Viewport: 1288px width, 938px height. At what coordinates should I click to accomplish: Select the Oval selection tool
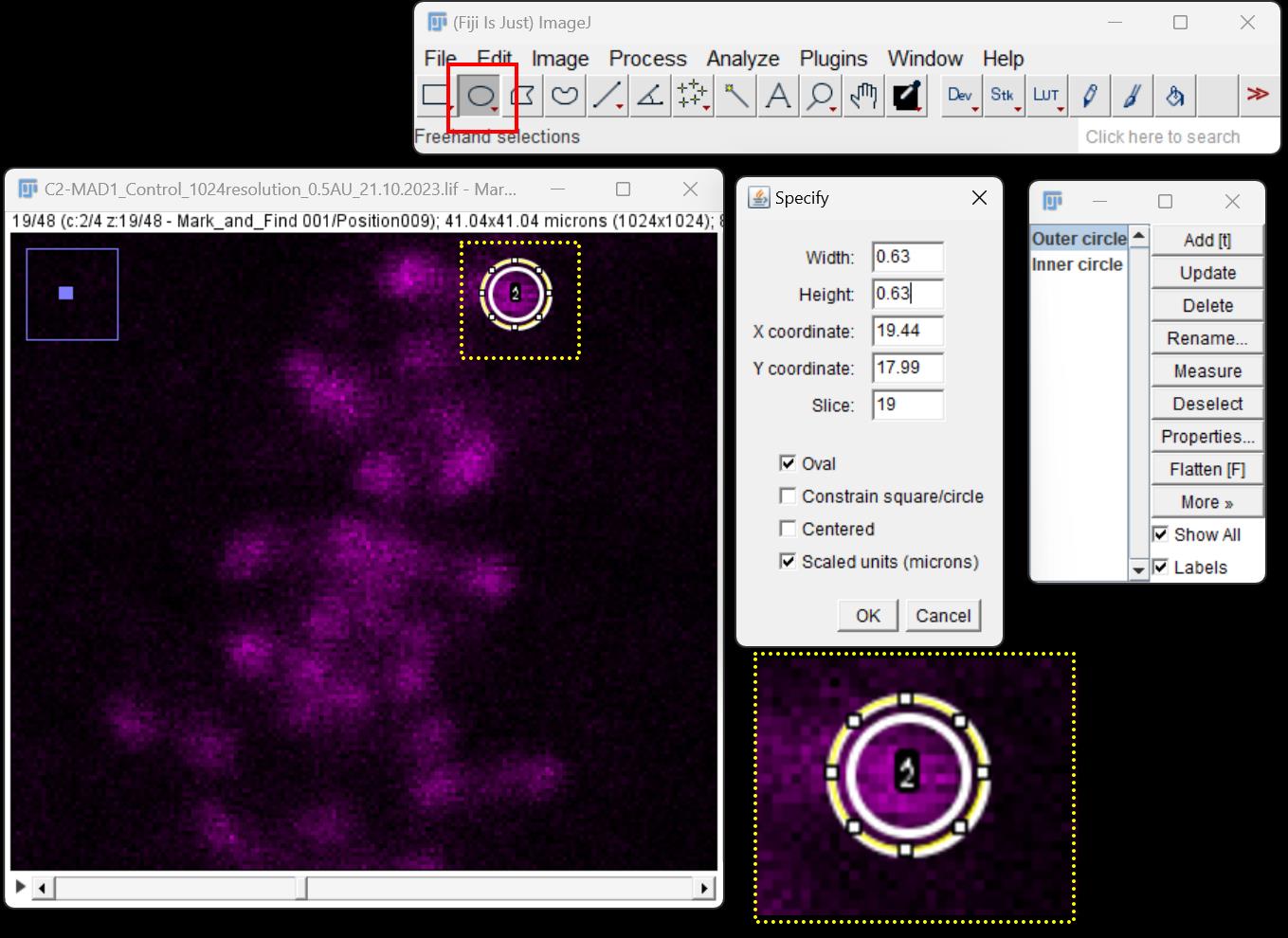coord(481,96)
